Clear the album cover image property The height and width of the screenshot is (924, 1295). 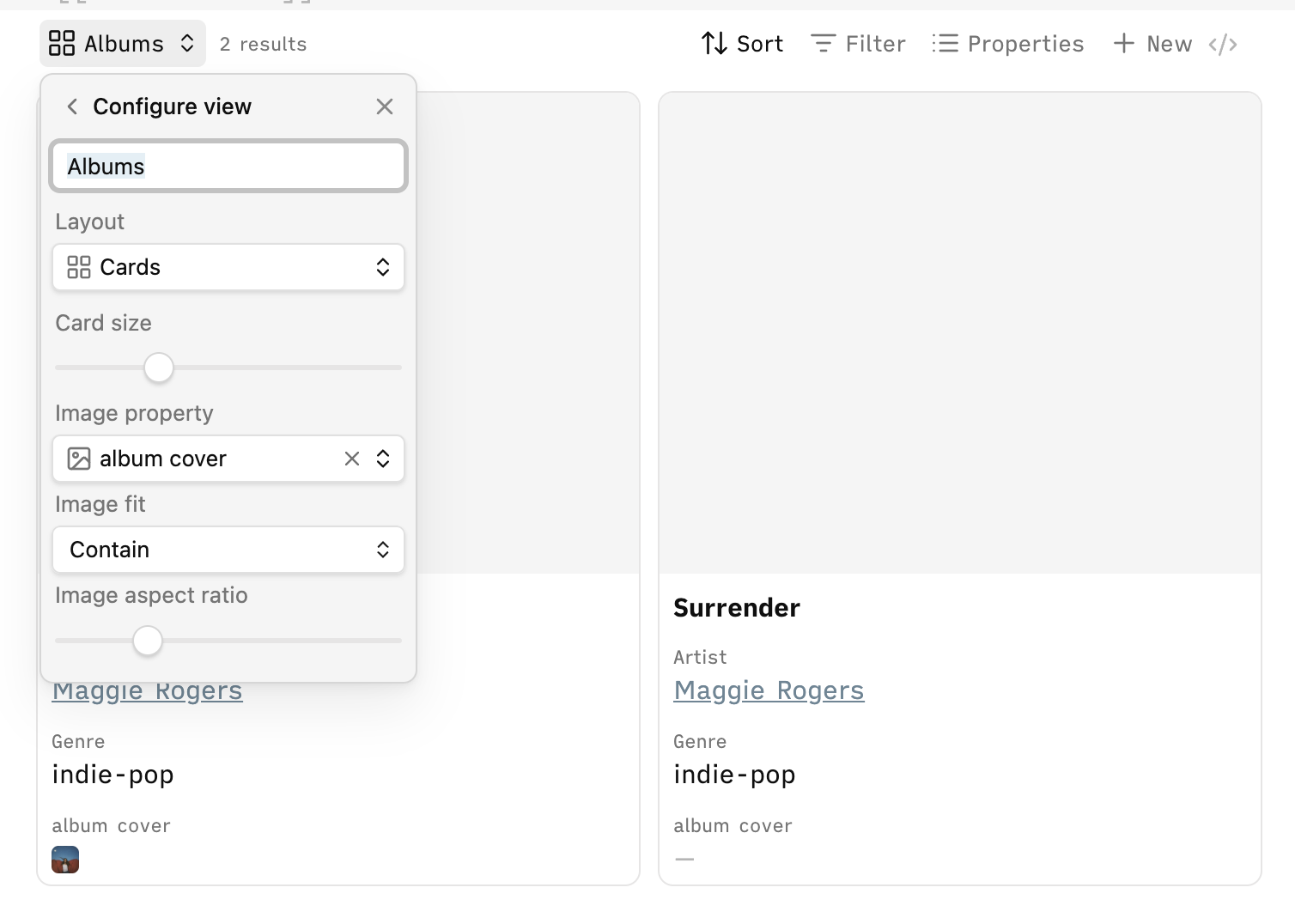pyautogui.click(x=352, y=459)
